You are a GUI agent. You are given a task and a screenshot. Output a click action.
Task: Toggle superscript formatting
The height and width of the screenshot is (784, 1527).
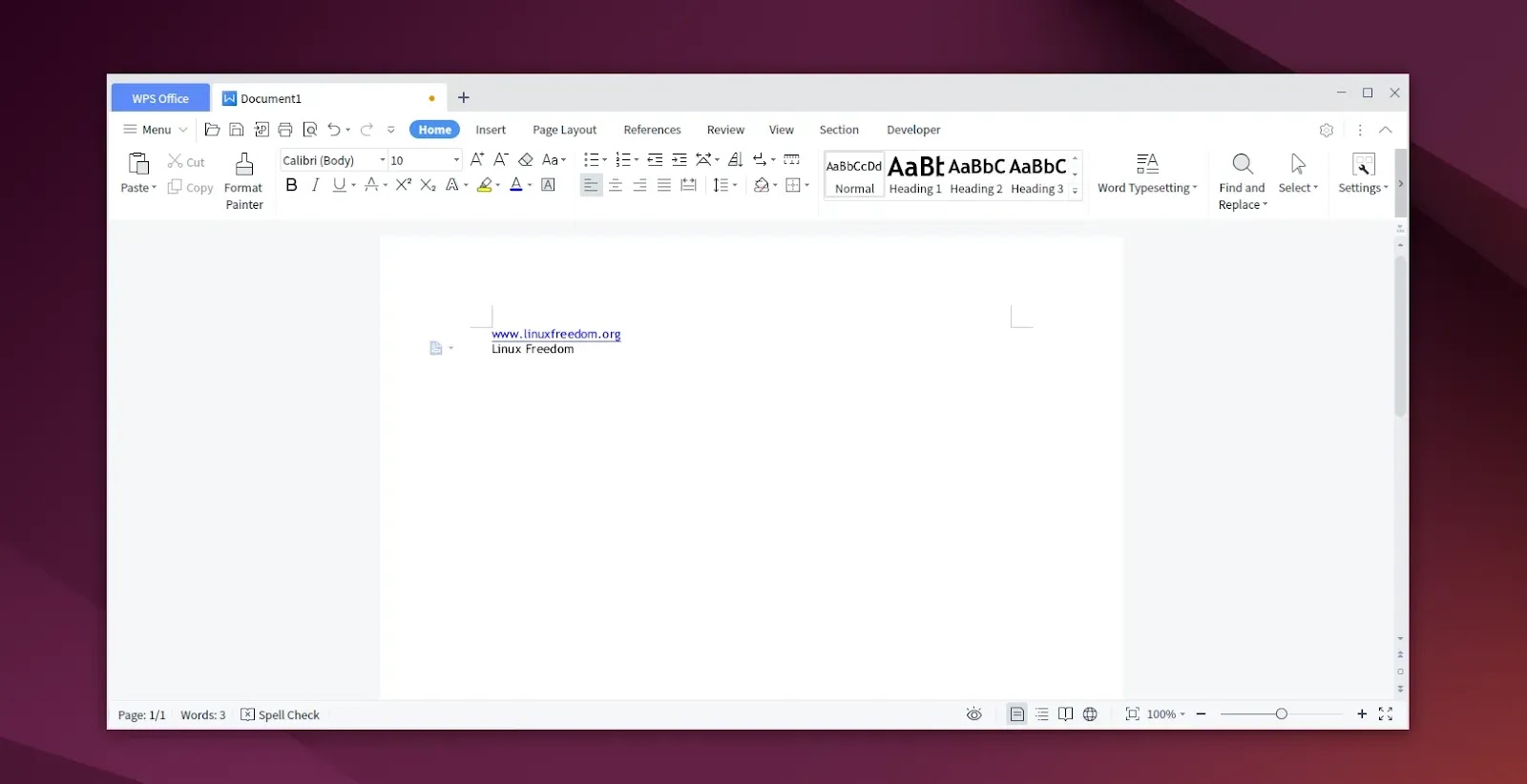(x=404, y=185)
